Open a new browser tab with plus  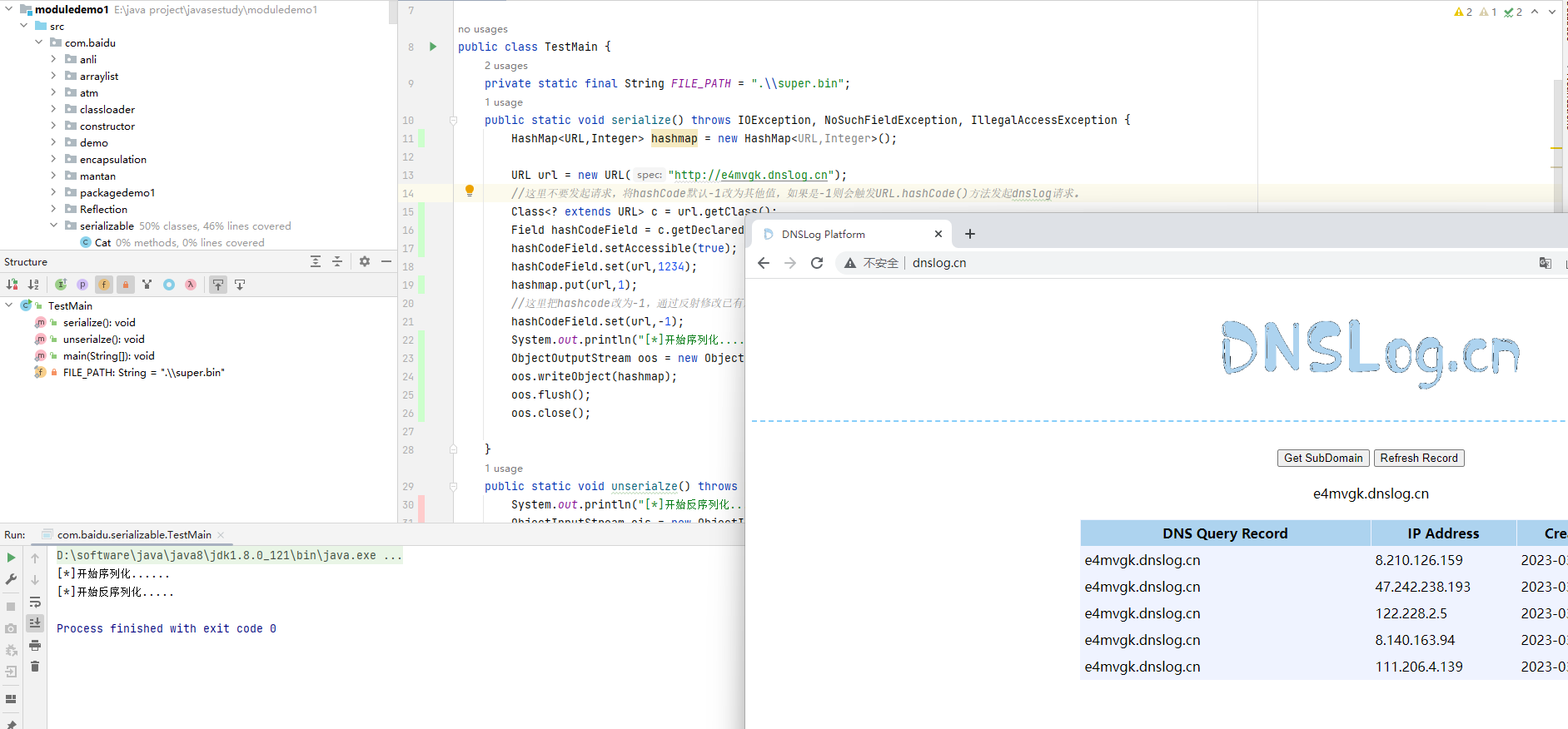970,234
